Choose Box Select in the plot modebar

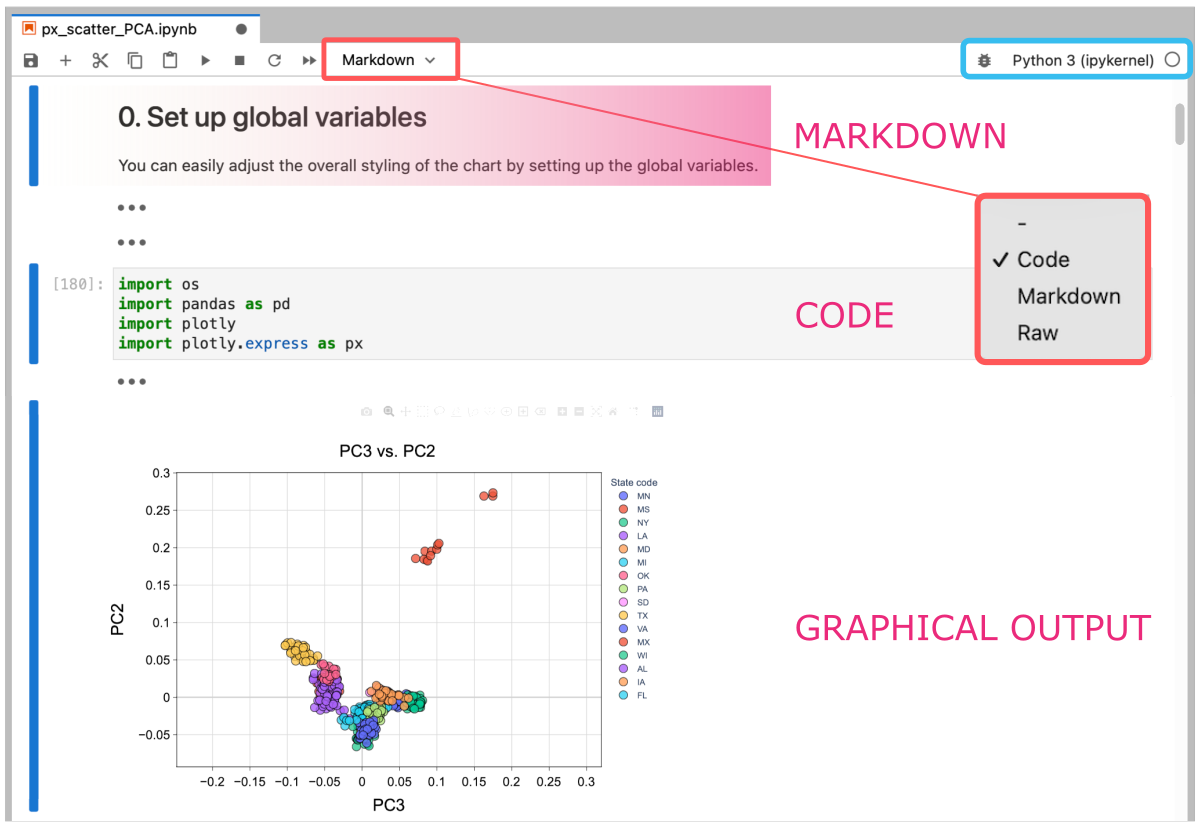tap(422, 411)
